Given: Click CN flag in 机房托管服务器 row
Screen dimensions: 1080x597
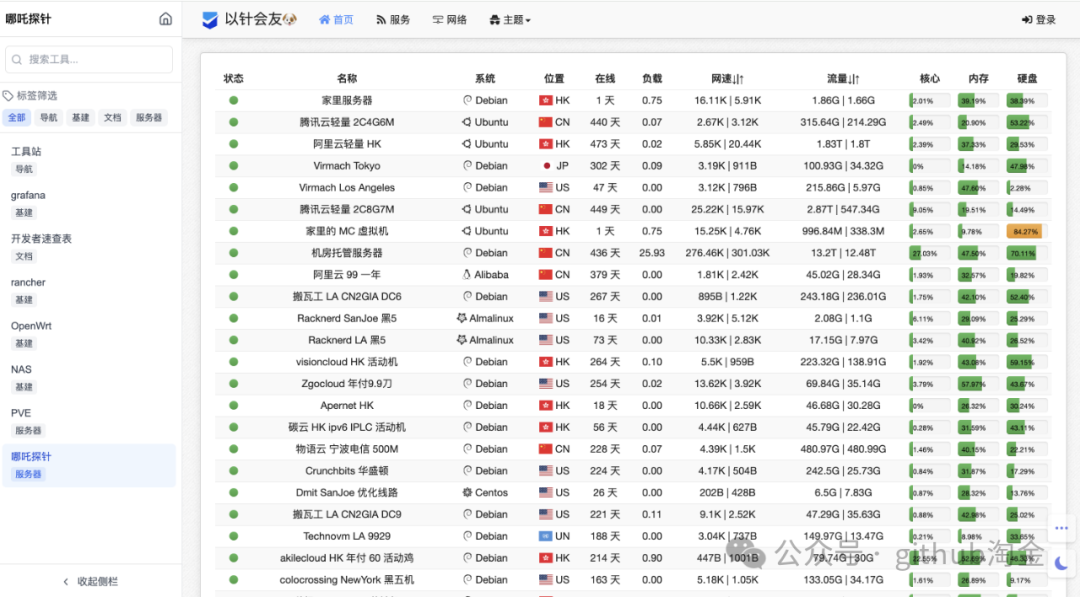Looking at the screenshot, I should 546,253.
